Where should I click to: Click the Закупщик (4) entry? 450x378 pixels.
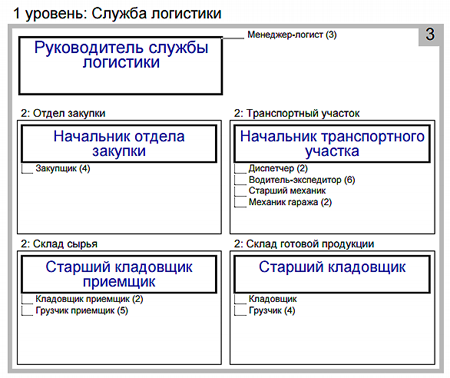click(x=63, y=168)
